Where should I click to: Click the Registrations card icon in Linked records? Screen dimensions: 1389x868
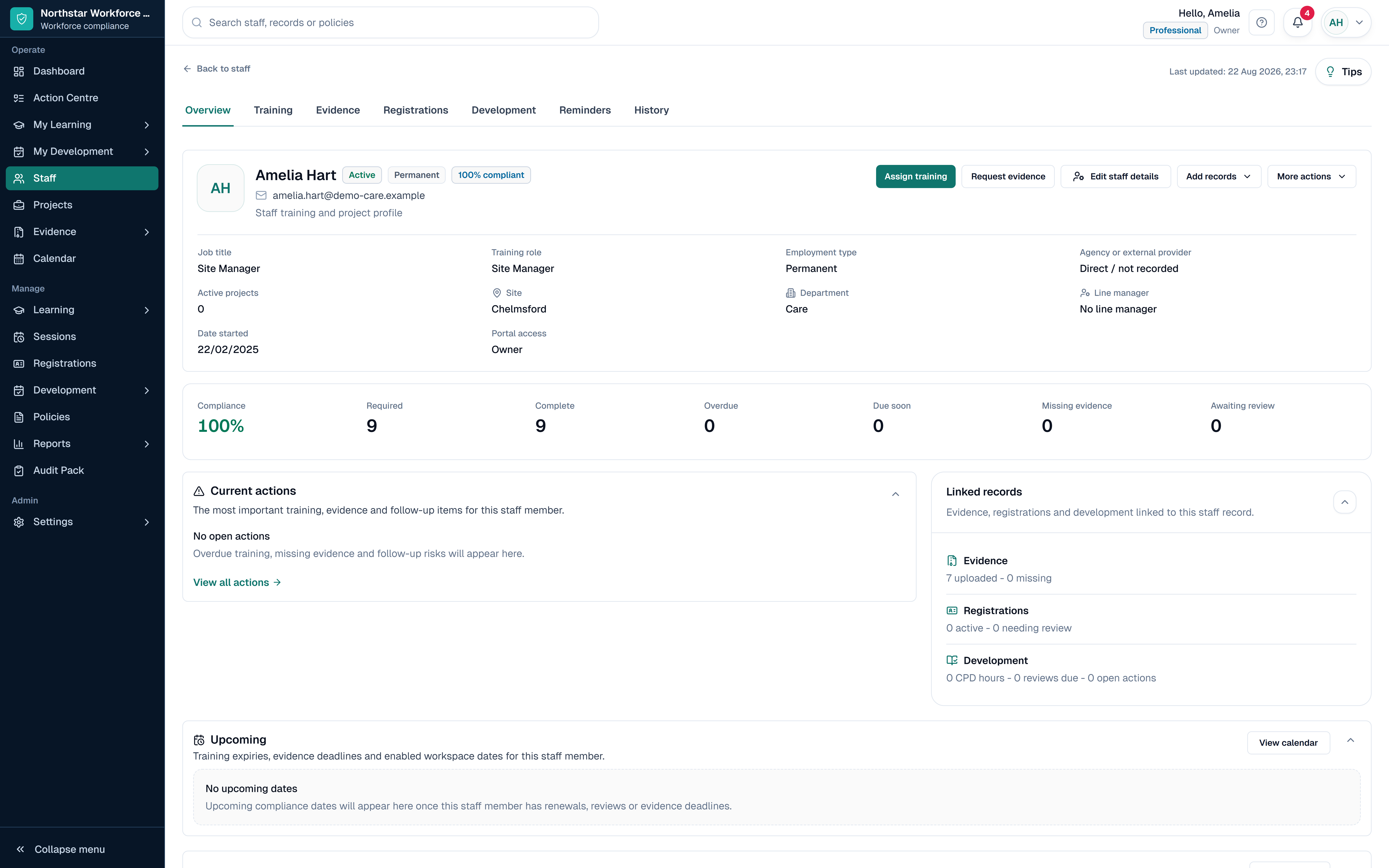(x=952, y=611)
